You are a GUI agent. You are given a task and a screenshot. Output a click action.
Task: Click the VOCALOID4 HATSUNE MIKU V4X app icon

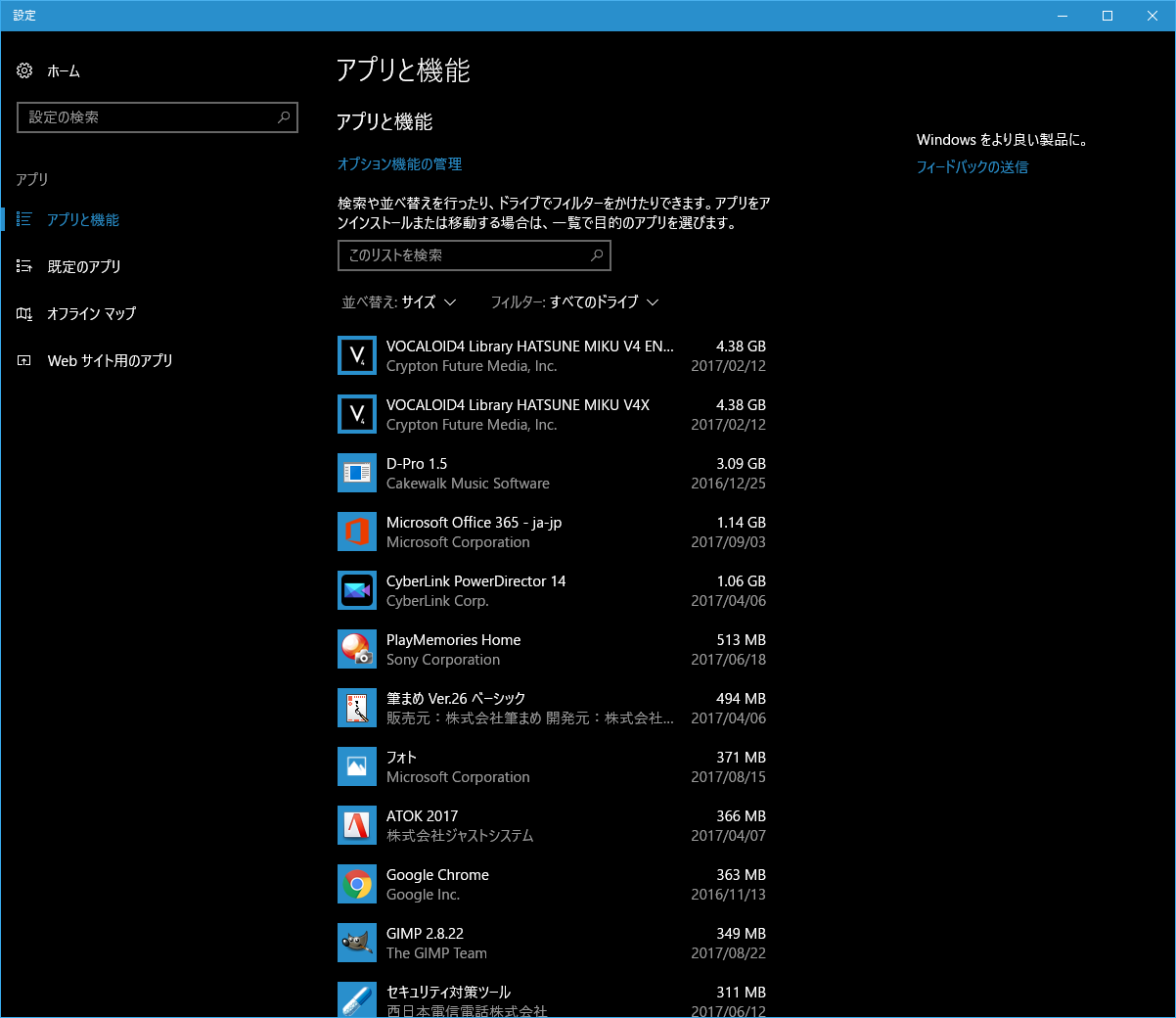[357, 414]
